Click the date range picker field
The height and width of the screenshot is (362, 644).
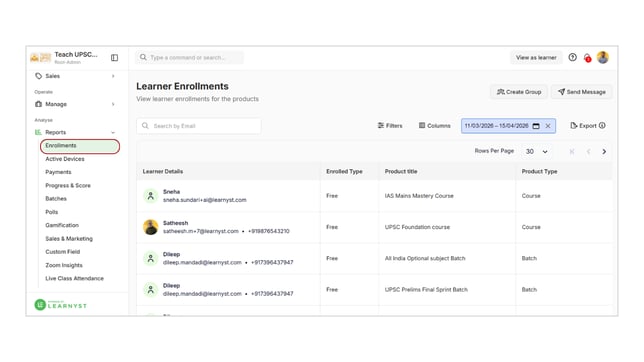508,126
